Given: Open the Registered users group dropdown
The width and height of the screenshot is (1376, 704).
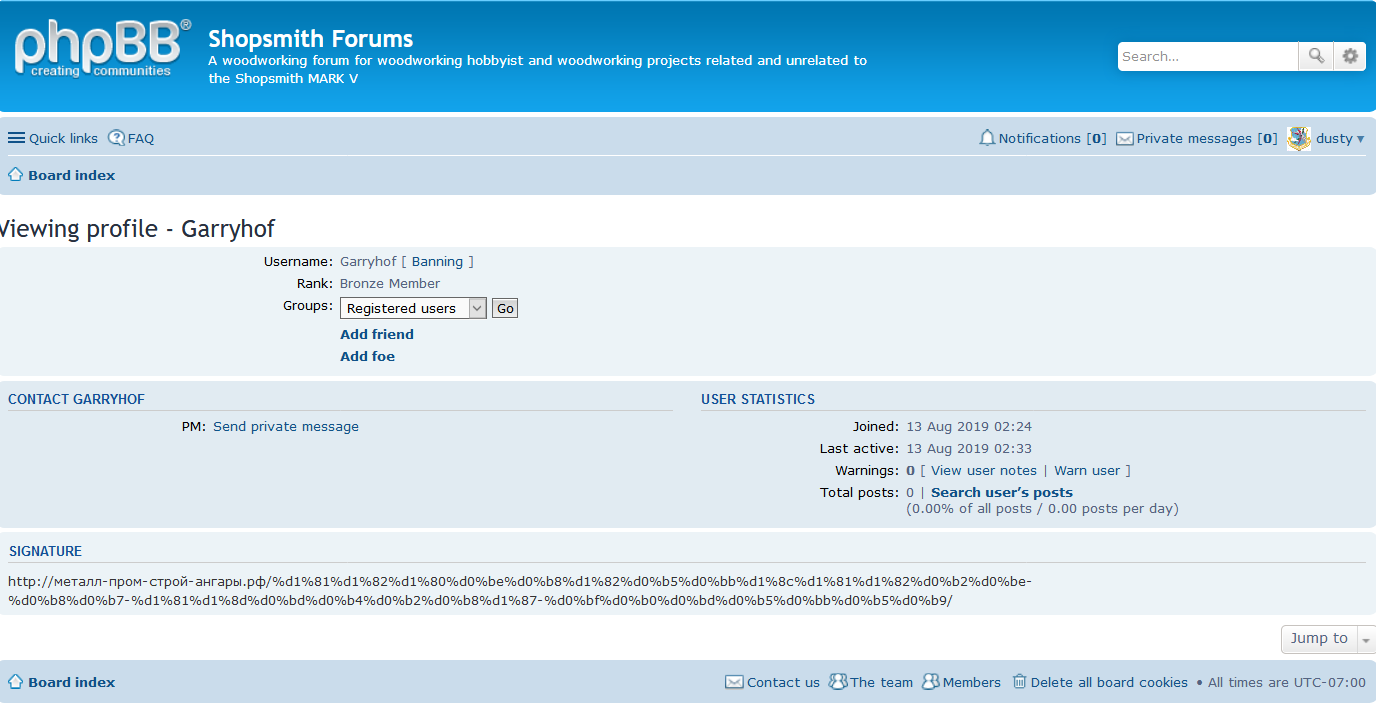Looking at the screenshot, I should (x=413, y=308).
